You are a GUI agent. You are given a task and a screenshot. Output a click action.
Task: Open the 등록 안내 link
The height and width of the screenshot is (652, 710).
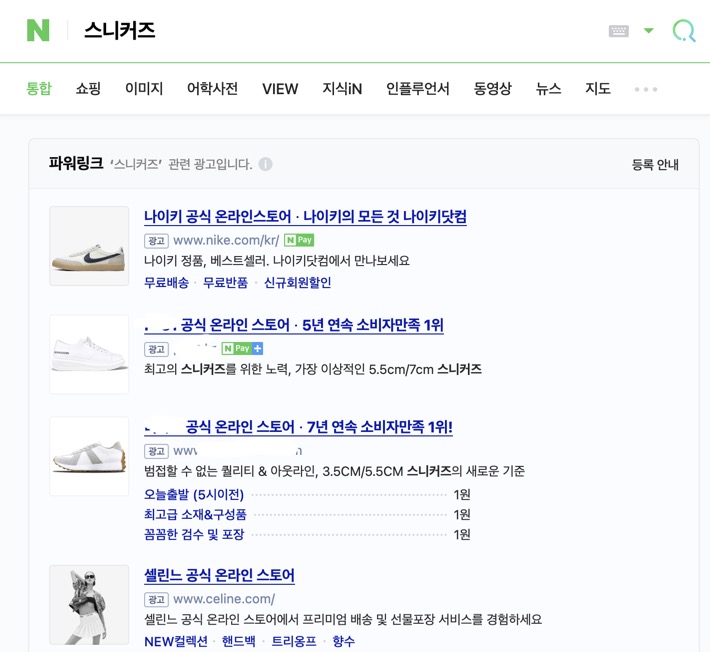click(655, 164)
